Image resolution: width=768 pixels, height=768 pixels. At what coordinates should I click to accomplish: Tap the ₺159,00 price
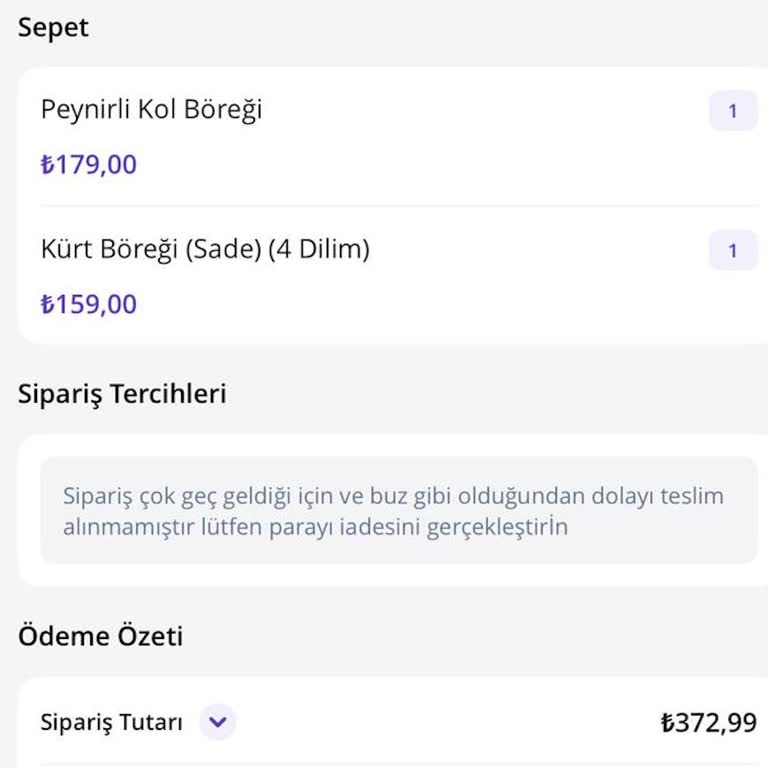coord(89,304)
